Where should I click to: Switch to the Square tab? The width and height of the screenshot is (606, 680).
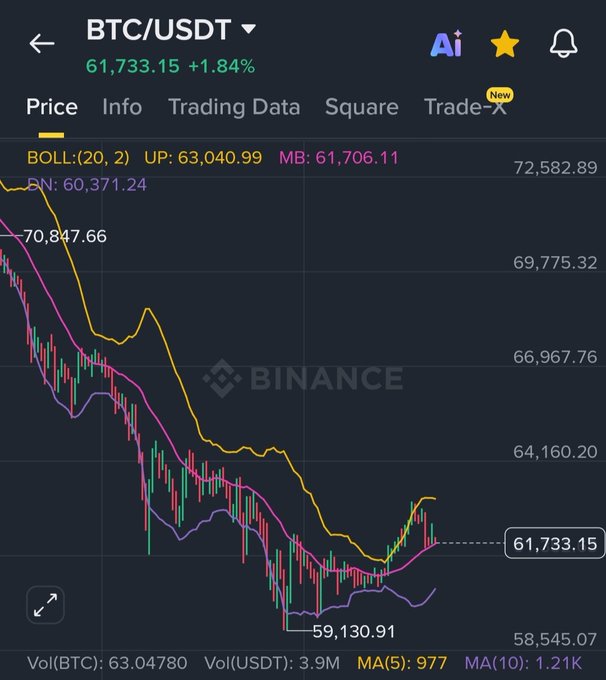point(361,107)
